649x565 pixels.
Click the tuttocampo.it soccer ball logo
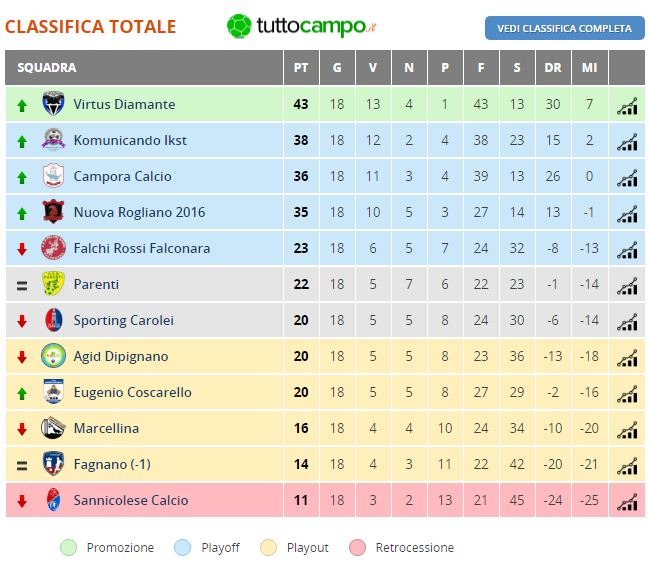click(239, 26)
